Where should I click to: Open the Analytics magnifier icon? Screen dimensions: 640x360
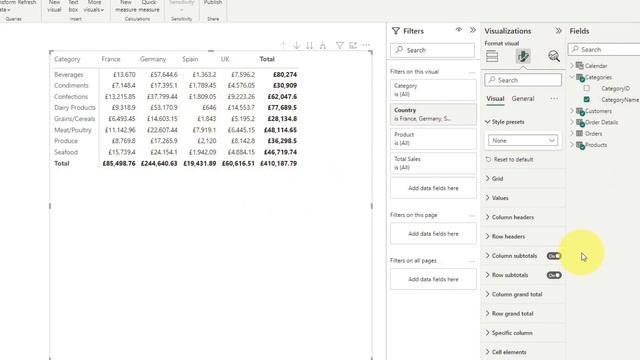pos(554,56)
